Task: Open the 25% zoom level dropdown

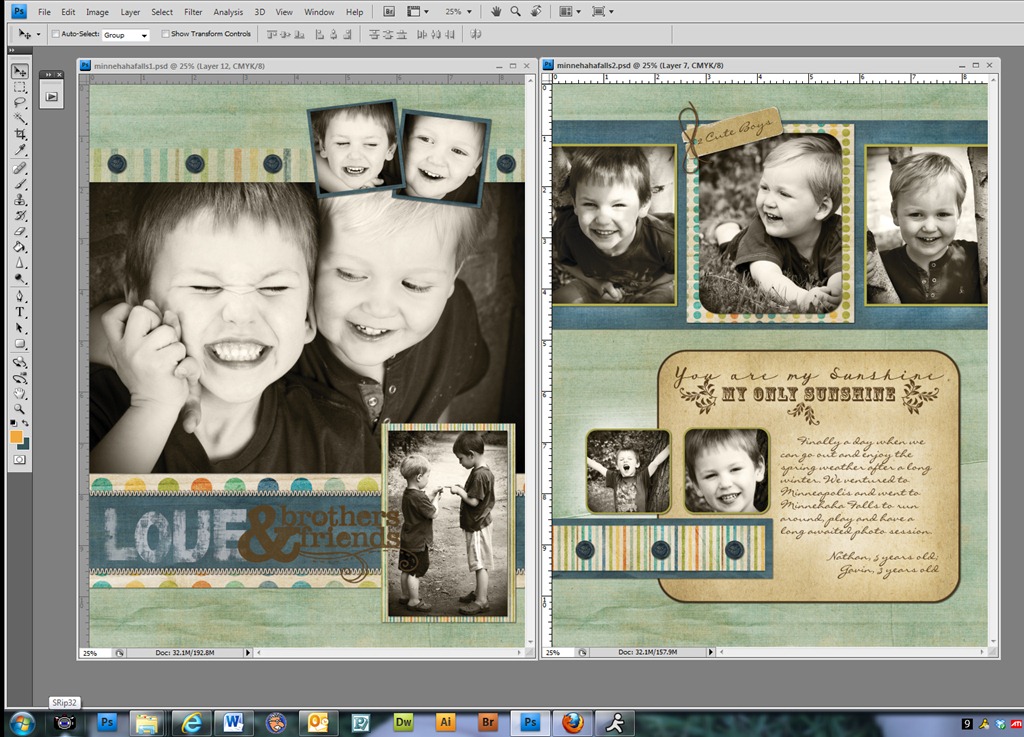Action: [458, 12]
